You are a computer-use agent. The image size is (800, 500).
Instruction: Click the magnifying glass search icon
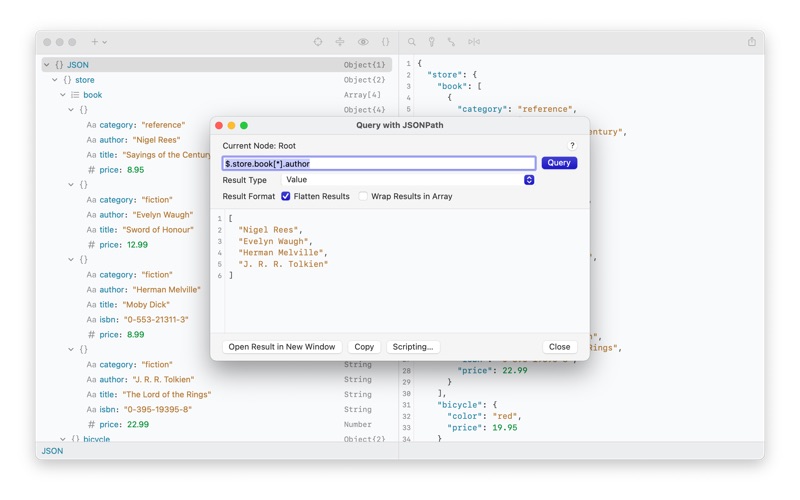pos(412,42)
